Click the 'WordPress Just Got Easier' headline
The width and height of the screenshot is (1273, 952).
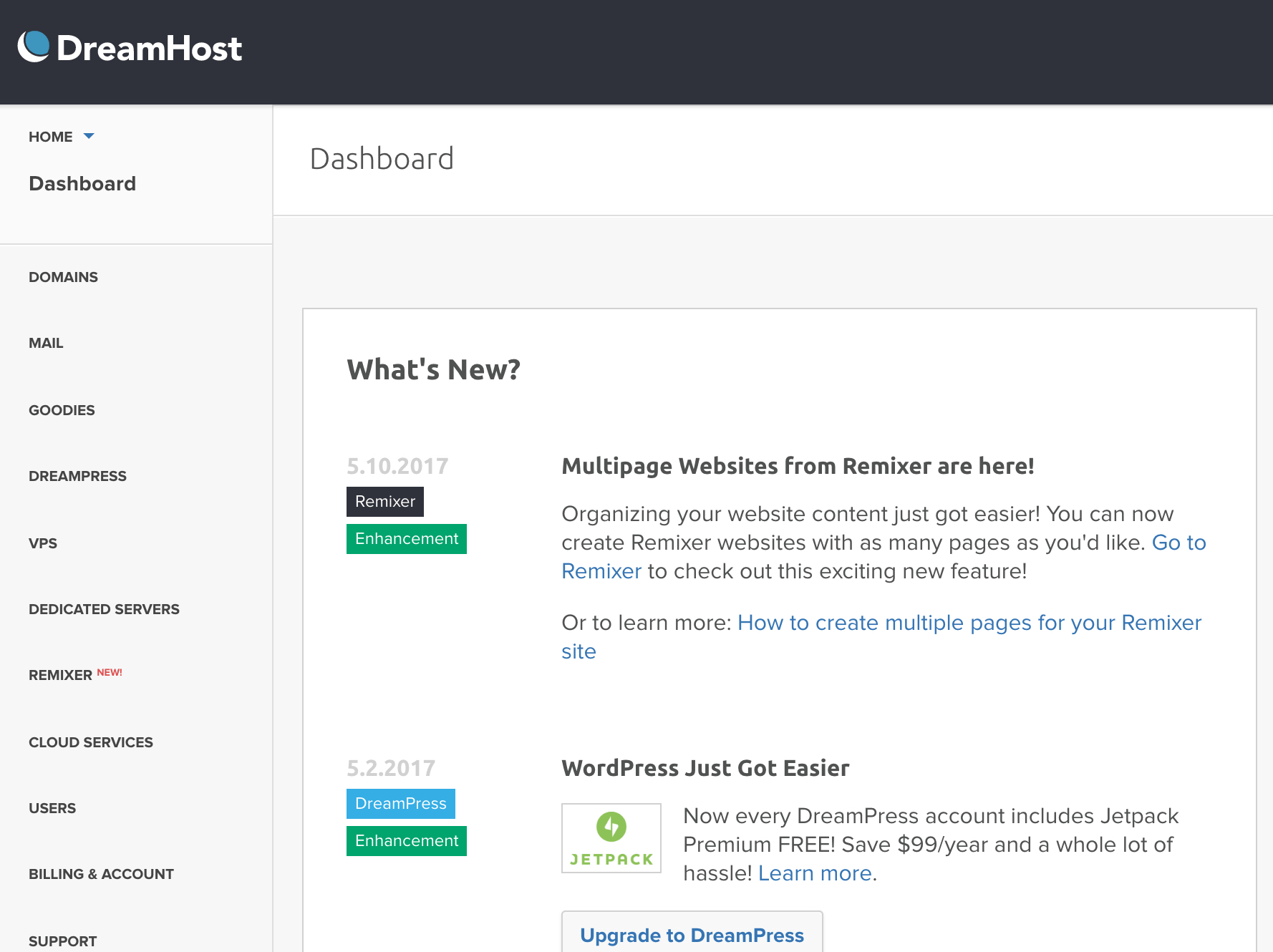coord(705,768)
